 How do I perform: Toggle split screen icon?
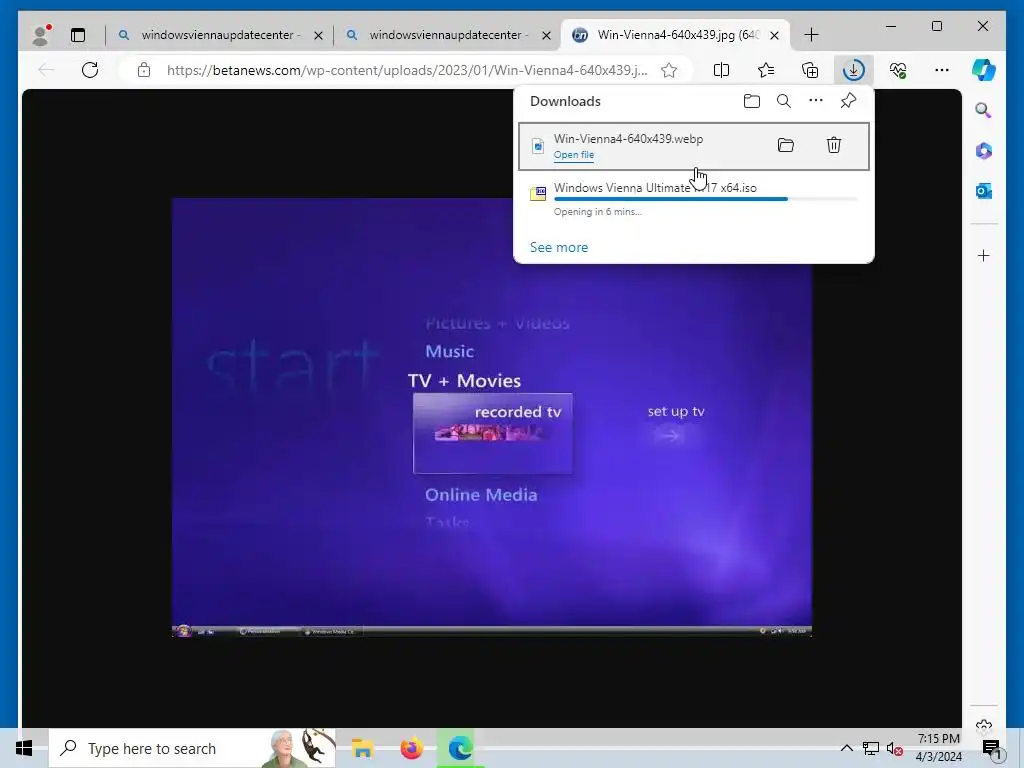[x=722, y=70]
